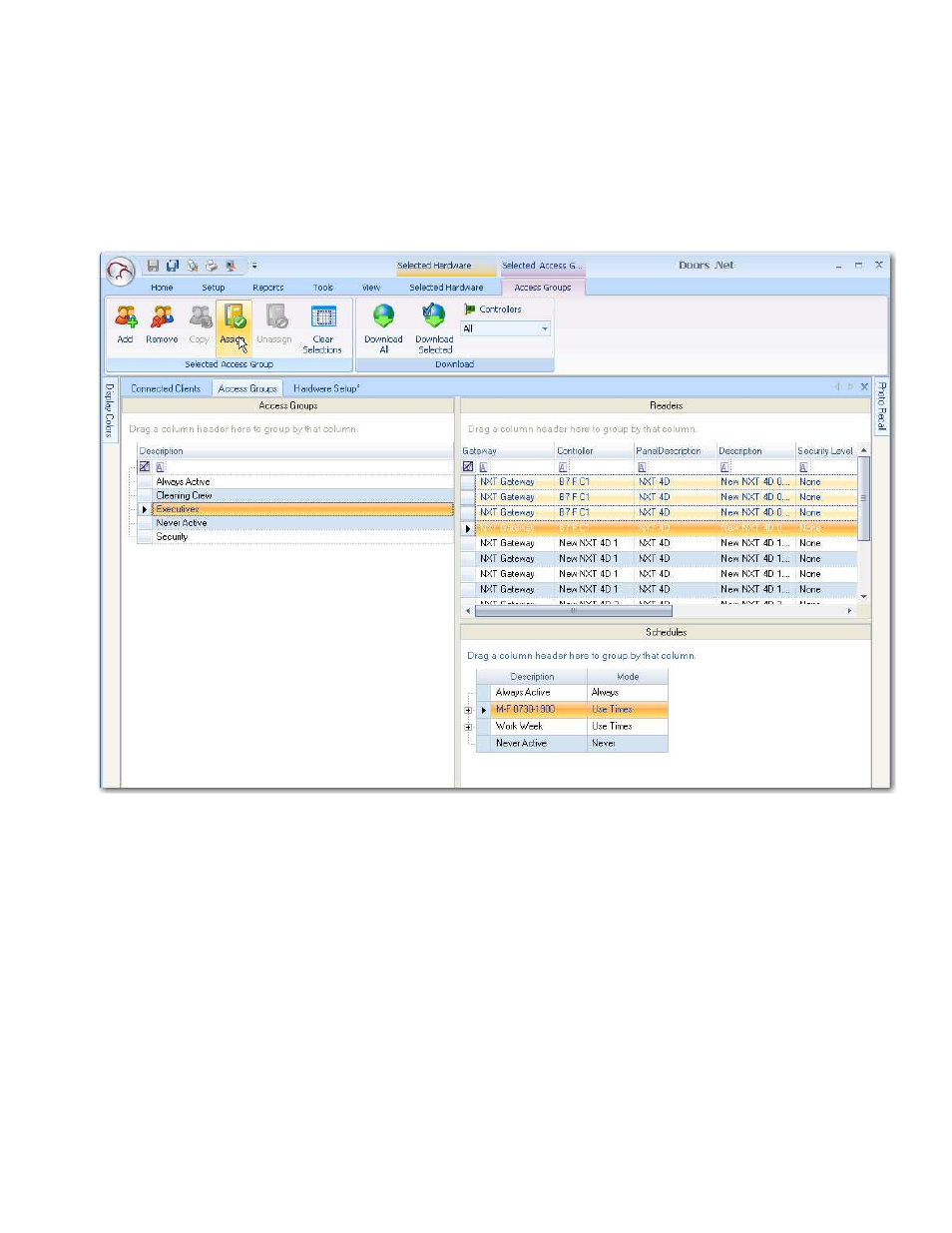
Task: Click the greyed Copy icon
Action: pyautogui.click(x=200, y=317)
